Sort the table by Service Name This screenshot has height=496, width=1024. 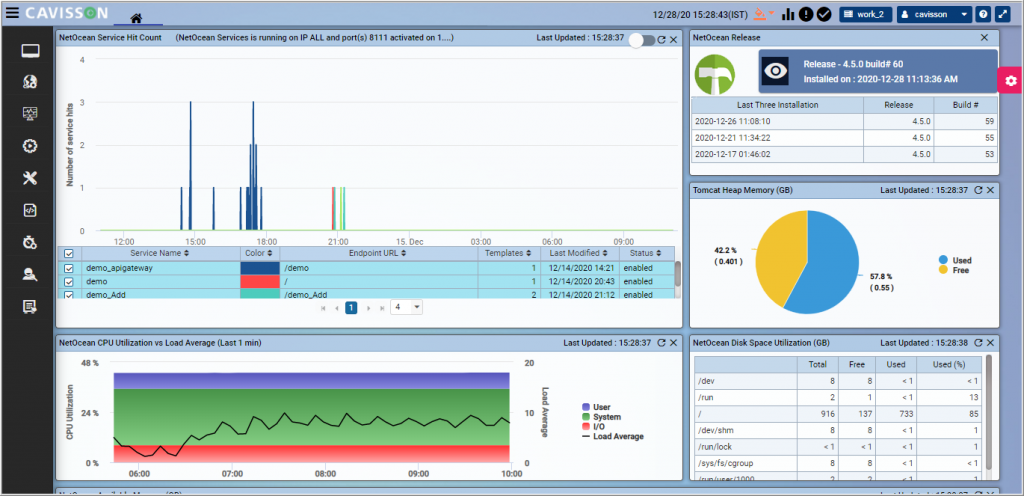161,253
